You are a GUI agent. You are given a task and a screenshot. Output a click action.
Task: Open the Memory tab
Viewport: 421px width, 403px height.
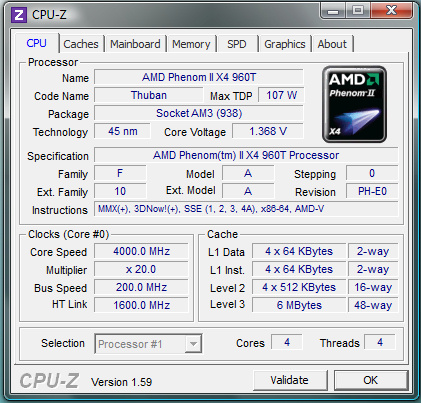point(191,44)
